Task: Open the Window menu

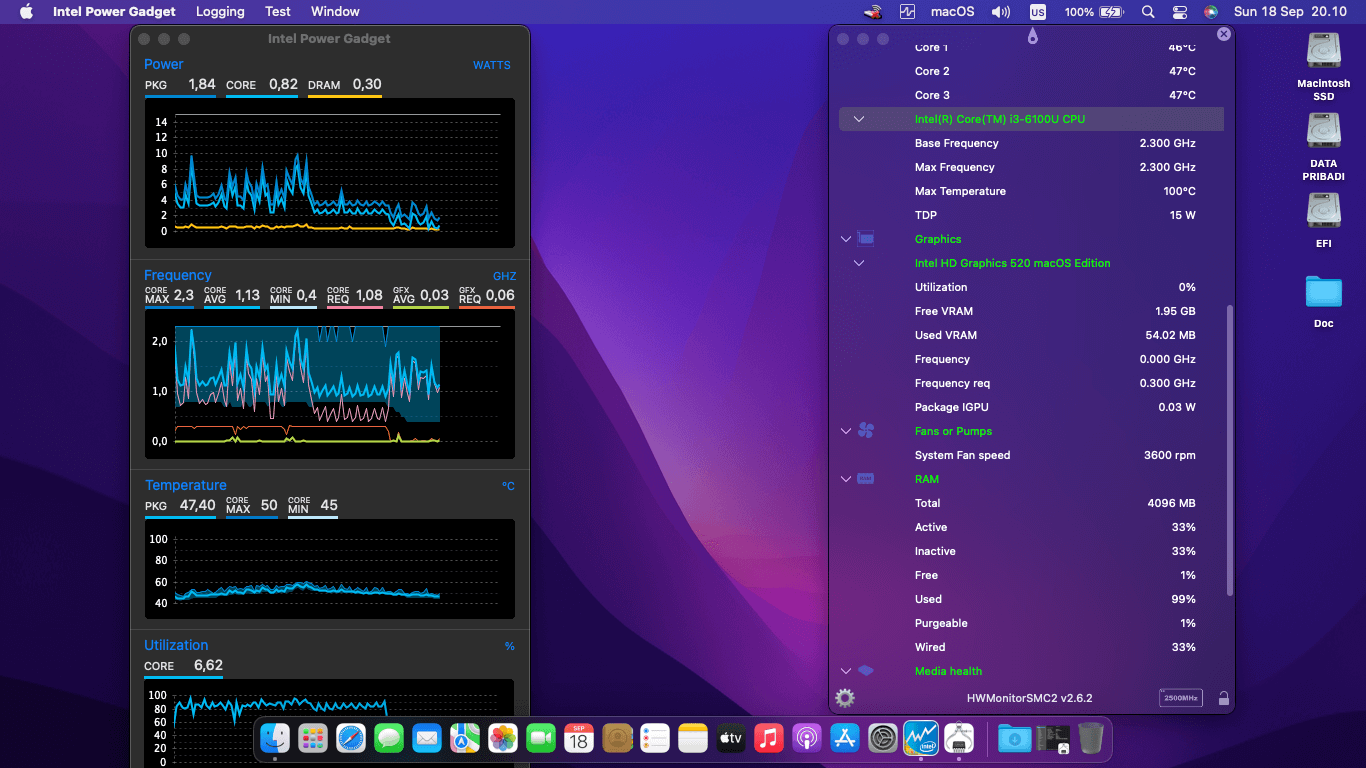Action: (x=335, y=12)
